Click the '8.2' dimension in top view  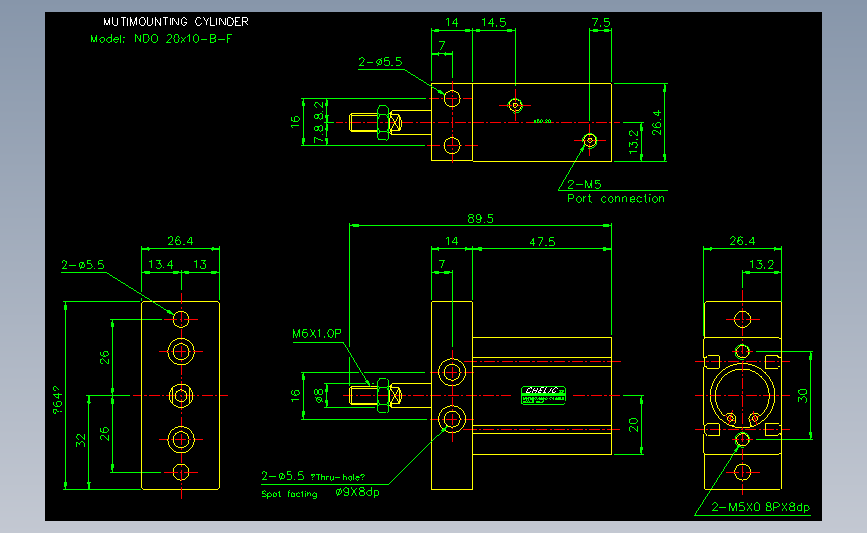click(319, 109)
